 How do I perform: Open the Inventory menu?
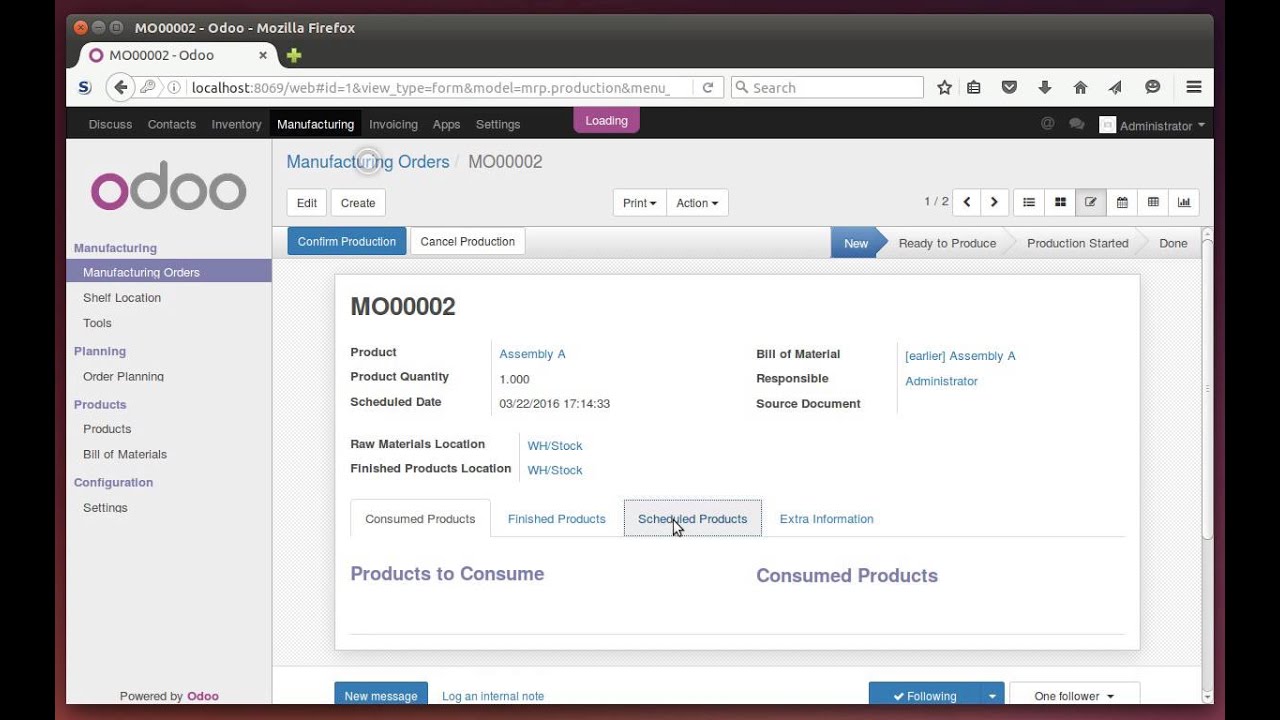(236, 124)
